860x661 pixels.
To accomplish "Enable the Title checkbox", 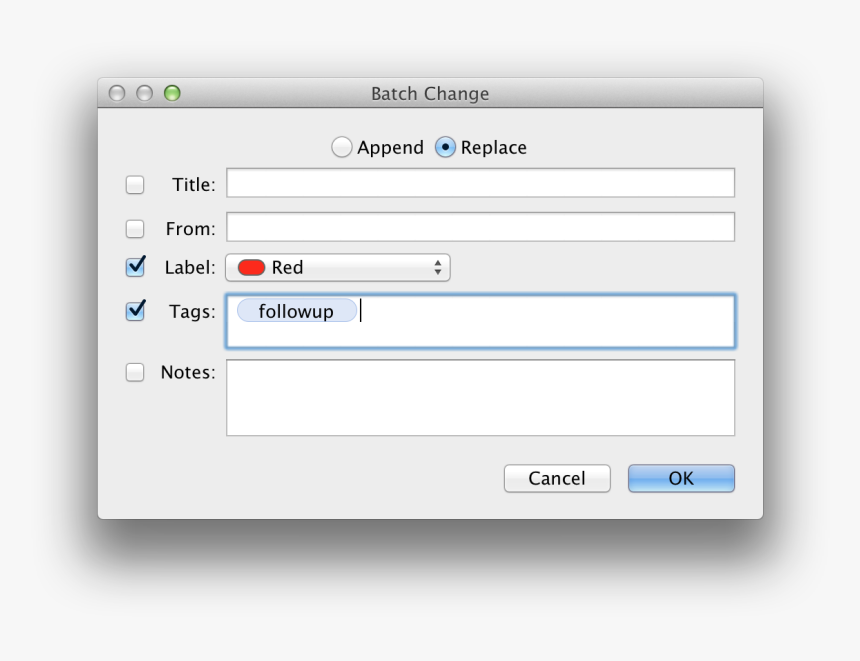I will pos(135,184).
